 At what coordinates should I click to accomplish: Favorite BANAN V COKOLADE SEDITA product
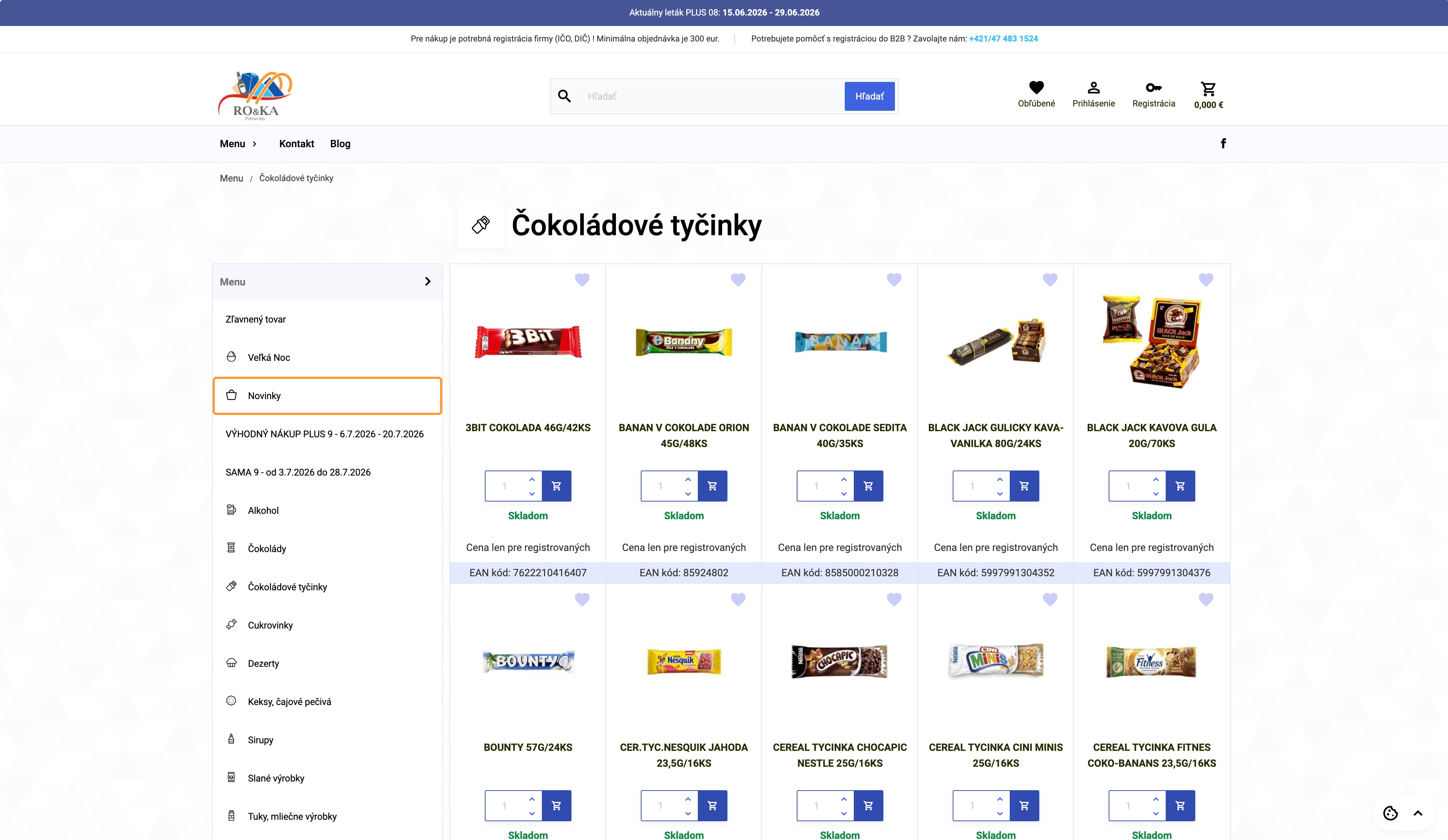[894, 280]
